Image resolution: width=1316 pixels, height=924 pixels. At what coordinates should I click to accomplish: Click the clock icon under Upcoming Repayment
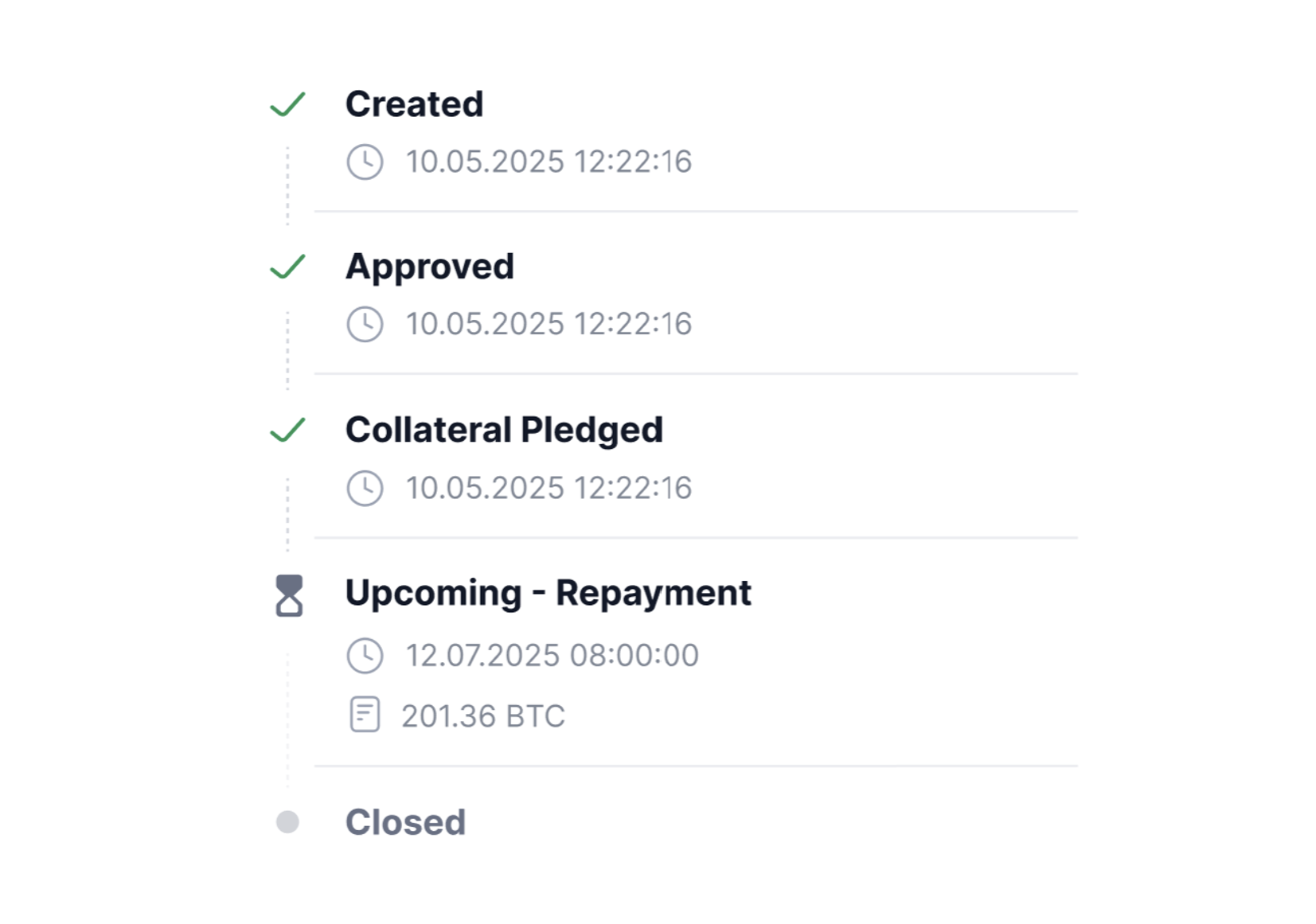pyautogui.click(x=365, y=656)
